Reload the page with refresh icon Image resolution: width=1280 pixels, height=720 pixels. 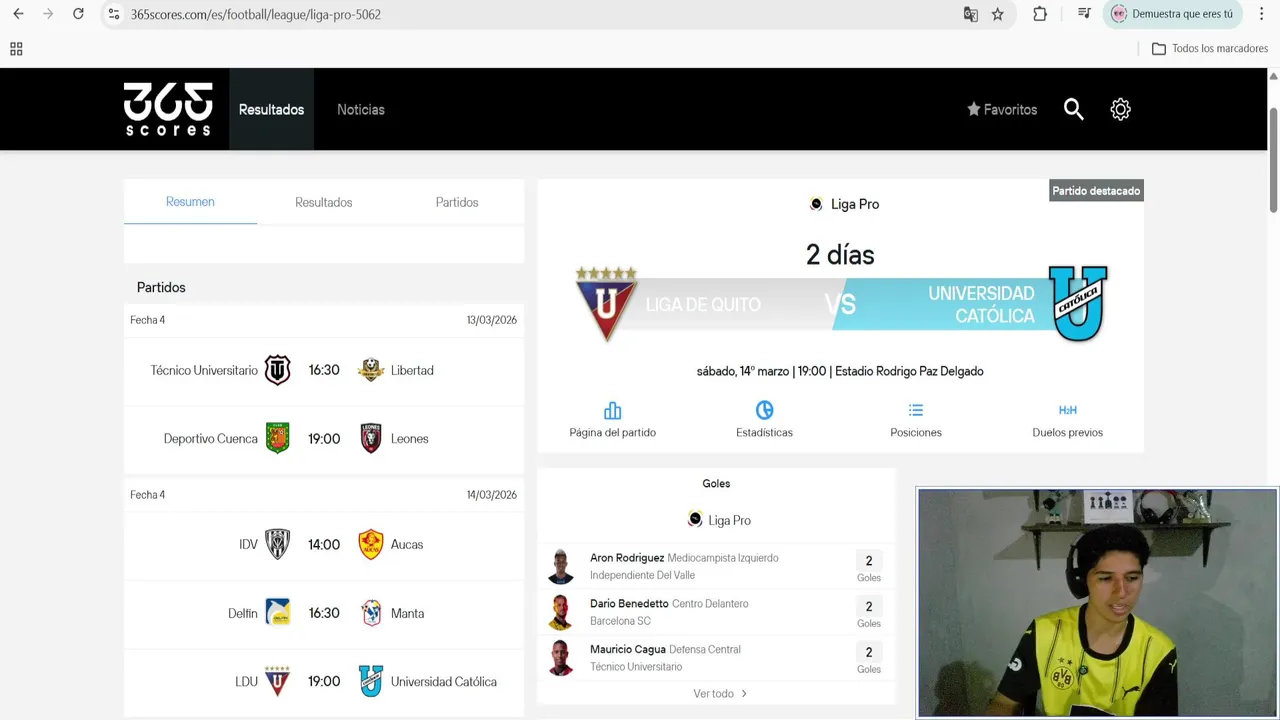78,14
